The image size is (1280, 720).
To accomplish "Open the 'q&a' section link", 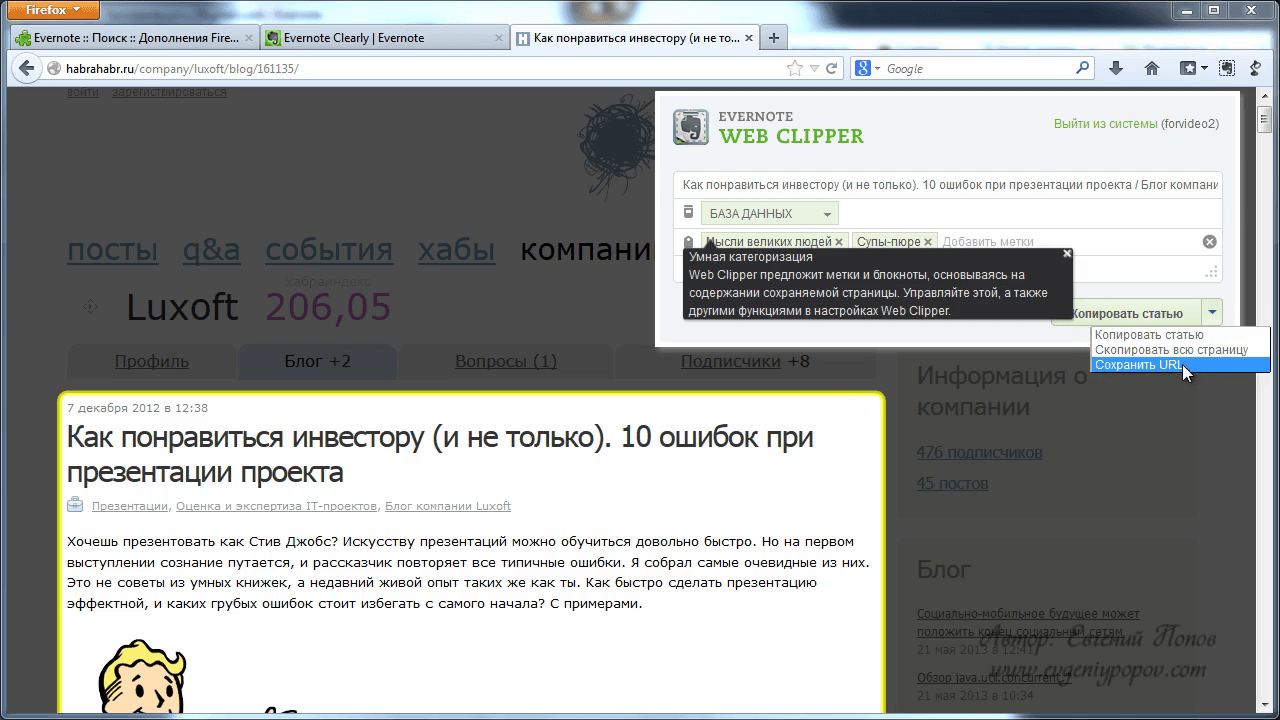I will coord(211,250).
